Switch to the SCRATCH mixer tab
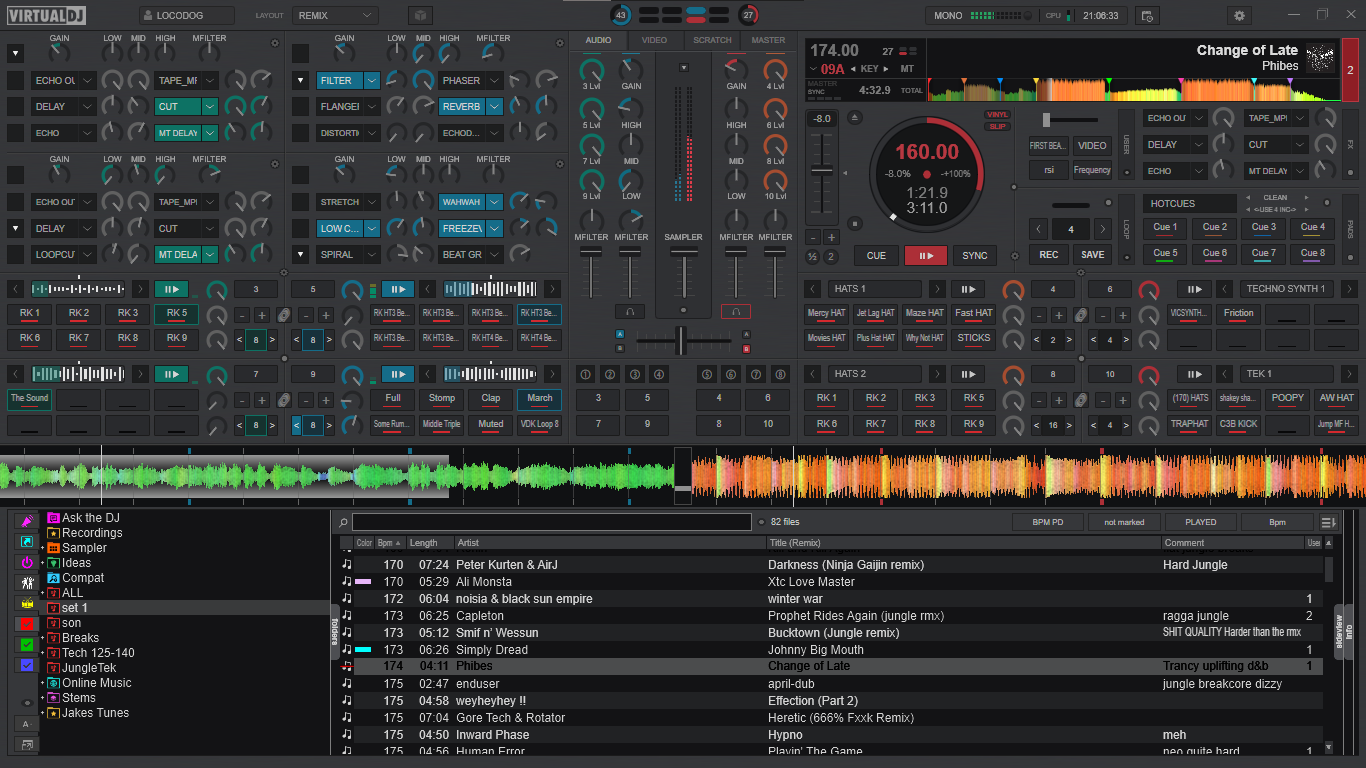The height and width of the screenshot is (768, 1366). point(712,40)
